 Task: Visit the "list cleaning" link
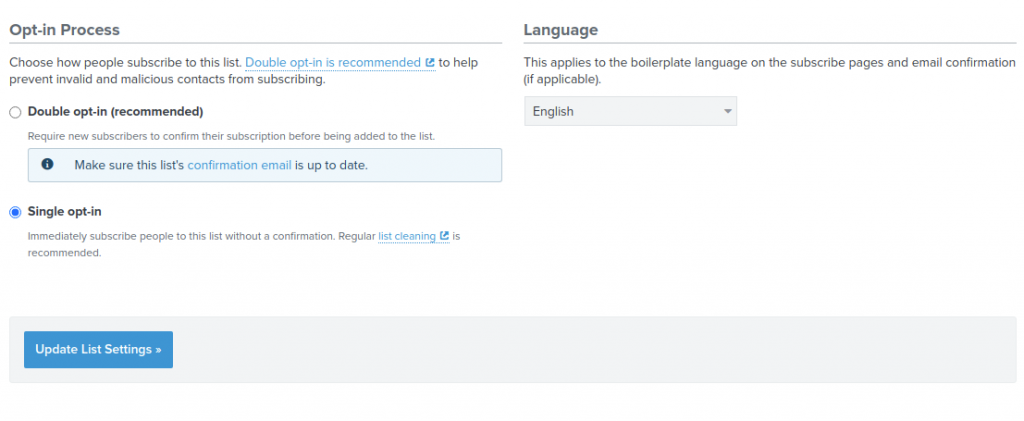coord(407,236)
